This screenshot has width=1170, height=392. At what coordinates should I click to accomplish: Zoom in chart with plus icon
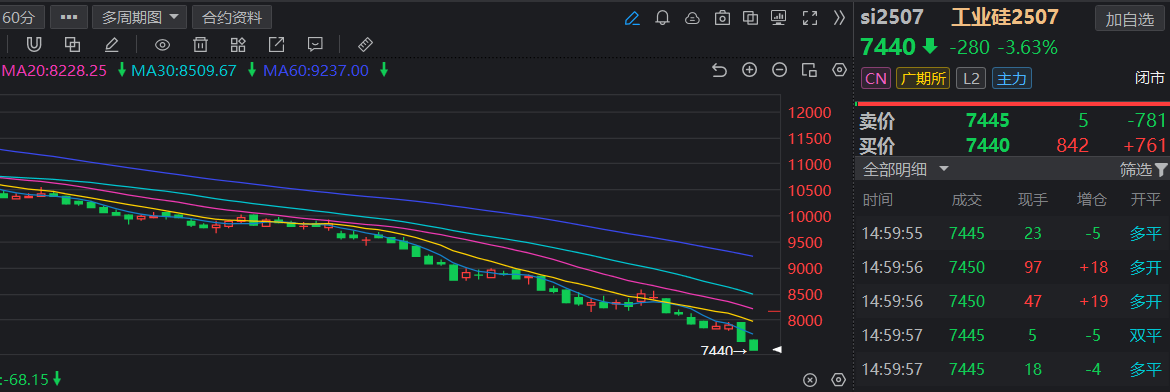749,70
